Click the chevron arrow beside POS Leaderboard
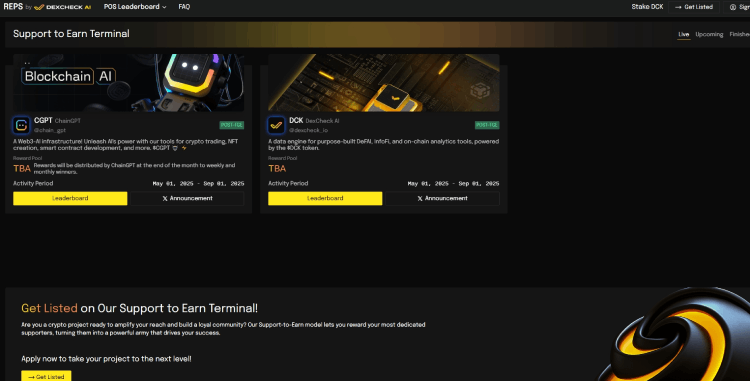The height and width of the screenshot is (381, 750). (164, 7)
